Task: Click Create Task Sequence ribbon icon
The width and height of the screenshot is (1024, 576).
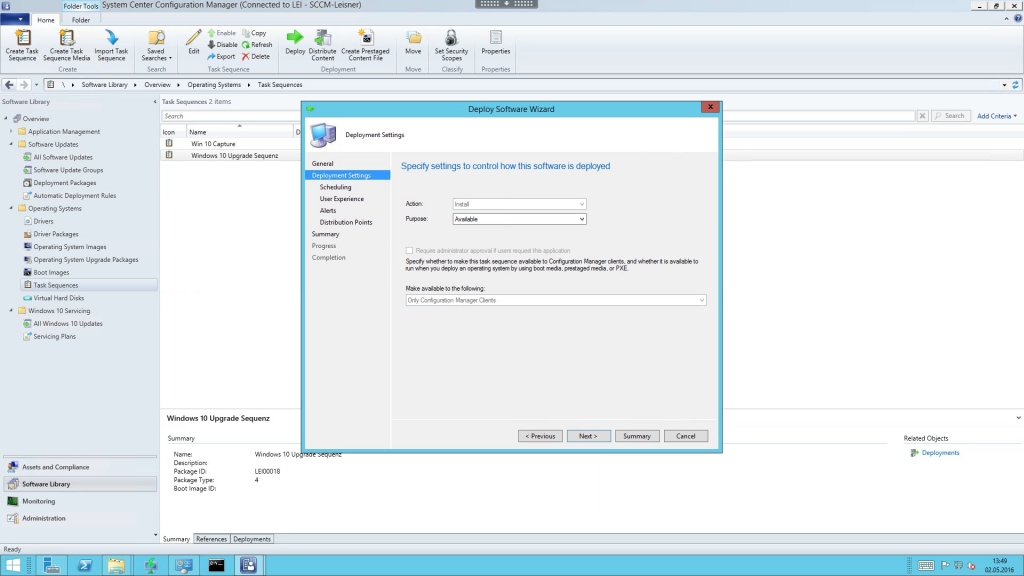Action: coord(22,45)
